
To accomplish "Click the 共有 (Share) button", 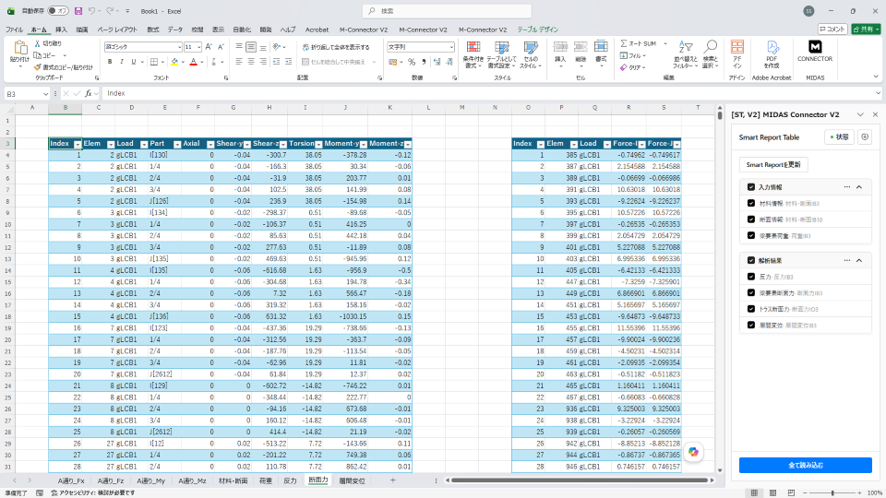I will (866, 29).
